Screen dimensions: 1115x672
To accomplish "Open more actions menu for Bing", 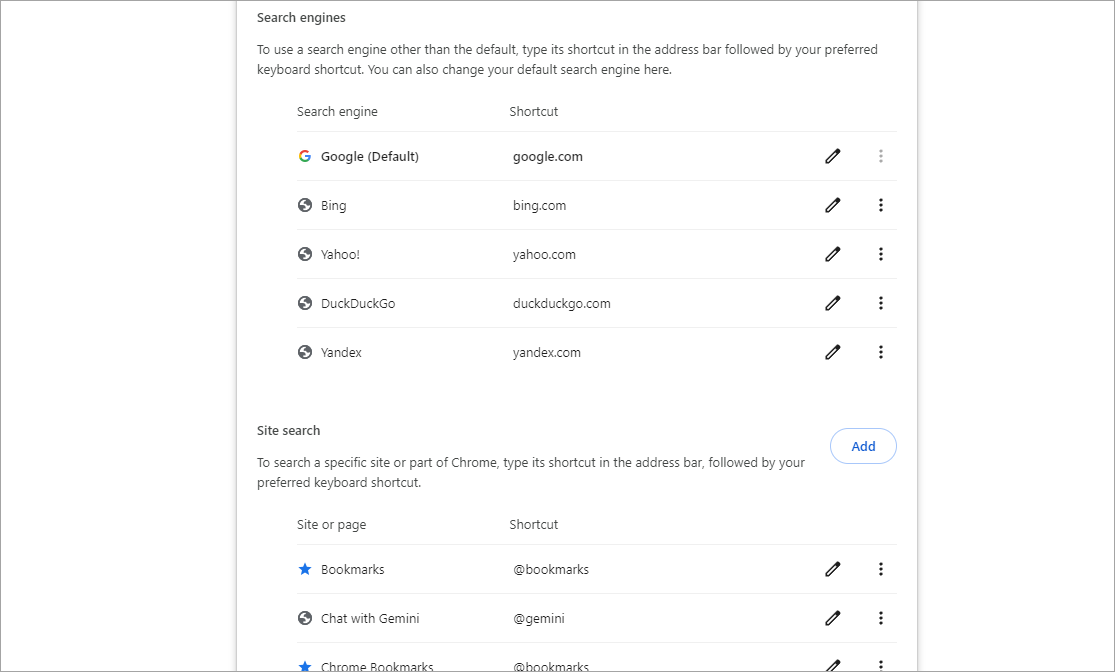I will (x=881, y=205).
